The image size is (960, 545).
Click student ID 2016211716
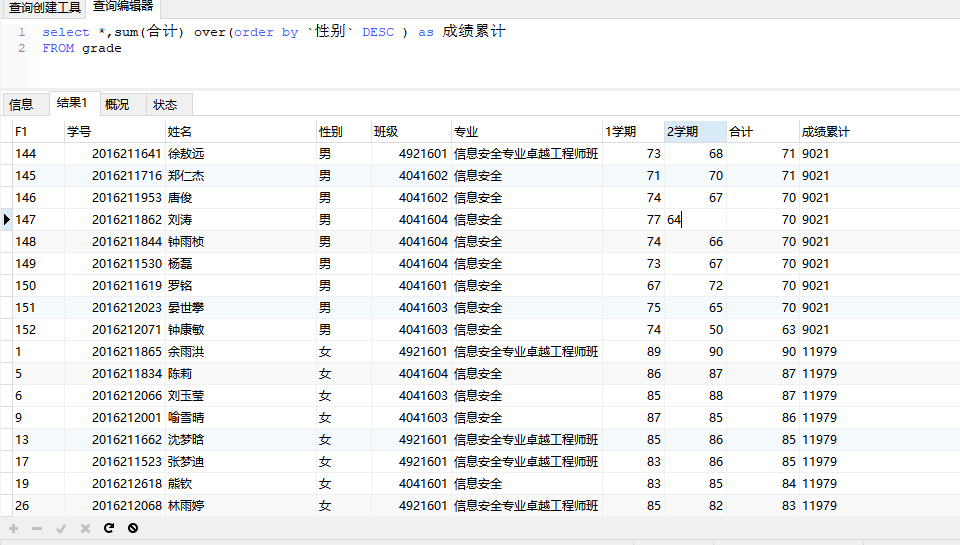coord(114,176)
